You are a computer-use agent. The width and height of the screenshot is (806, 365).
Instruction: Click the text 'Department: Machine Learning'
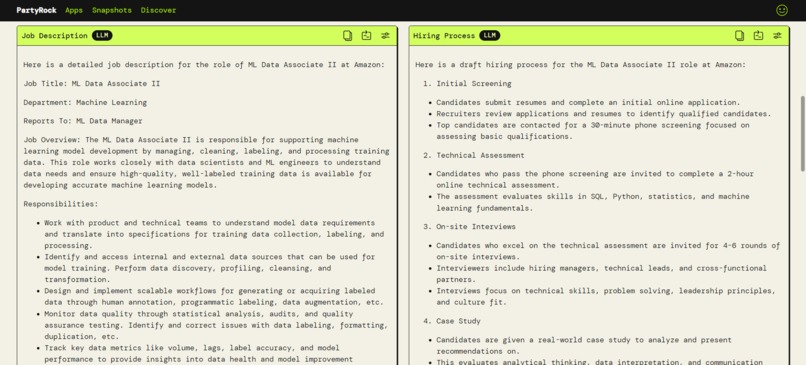(x=85, y=102)
